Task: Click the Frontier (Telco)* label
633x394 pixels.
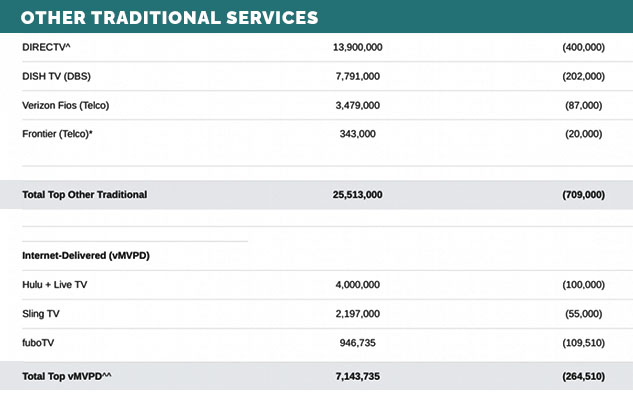Action: pyautogui.click(x=57, y=134)
